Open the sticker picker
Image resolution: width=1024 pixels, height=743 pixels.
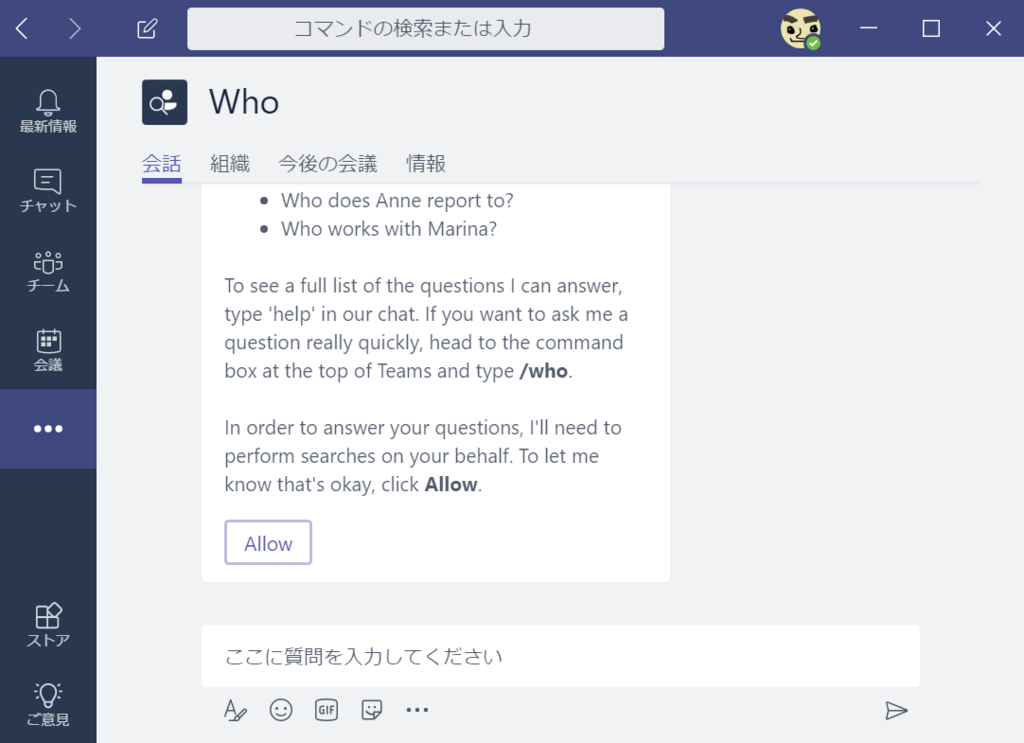[x=372, y=710]
